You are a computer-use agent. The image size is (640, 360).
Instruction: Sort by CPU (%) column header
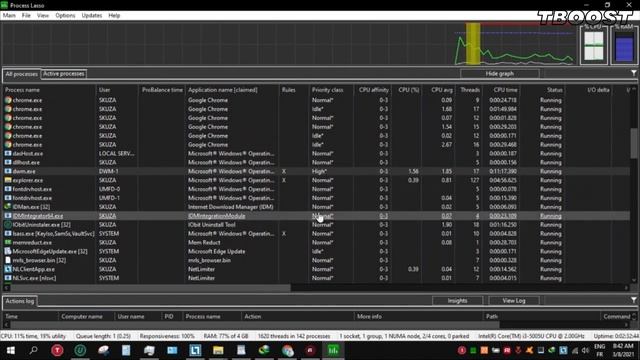click(x=407, y=90)
